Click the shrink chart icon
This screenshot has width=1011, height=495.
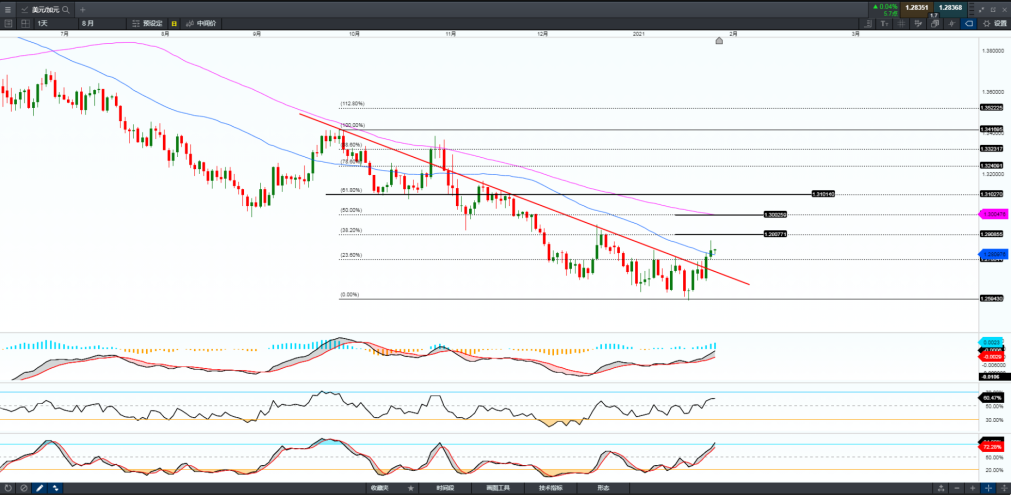(981, 10)
